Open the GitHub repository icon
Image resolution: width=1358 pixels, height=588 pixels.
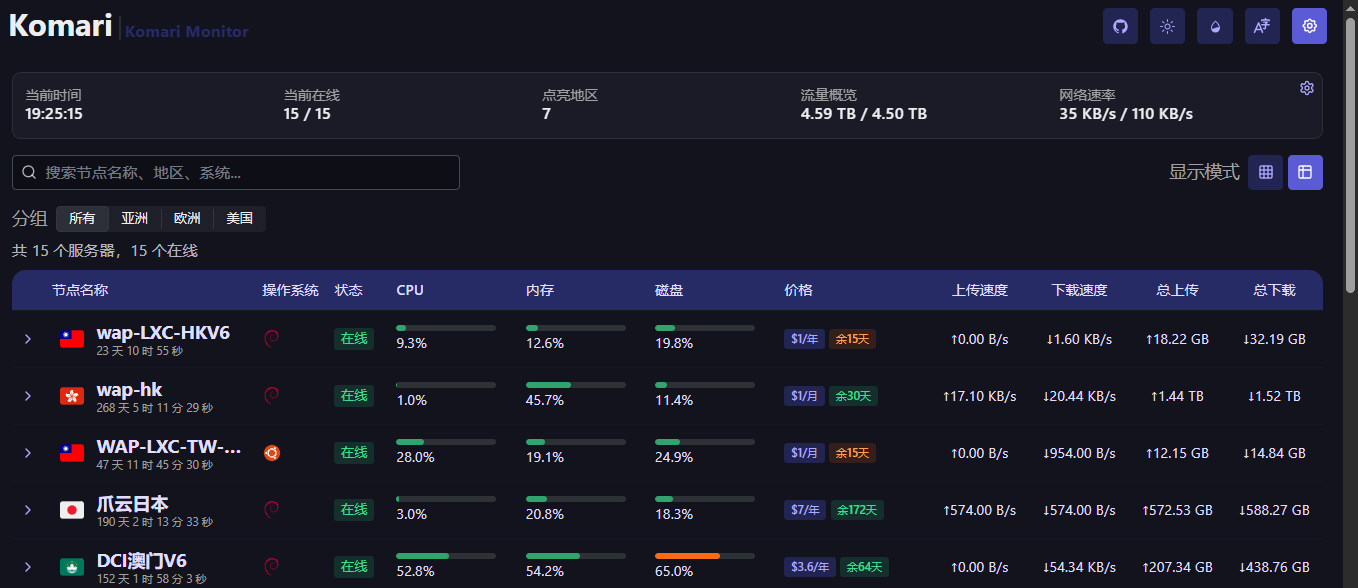(x=1120, y=27)
